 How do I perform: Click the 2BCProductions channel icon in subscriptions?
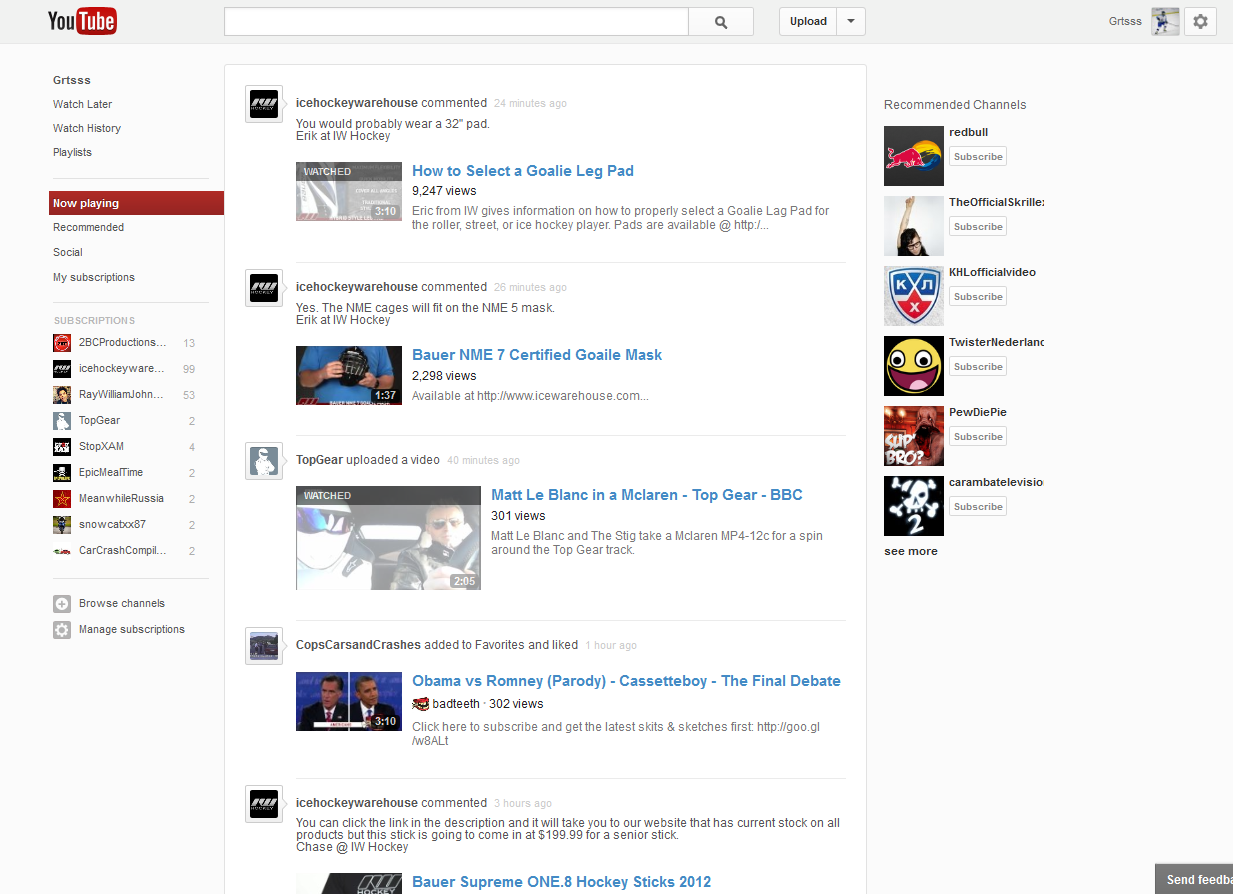(62, 343)
